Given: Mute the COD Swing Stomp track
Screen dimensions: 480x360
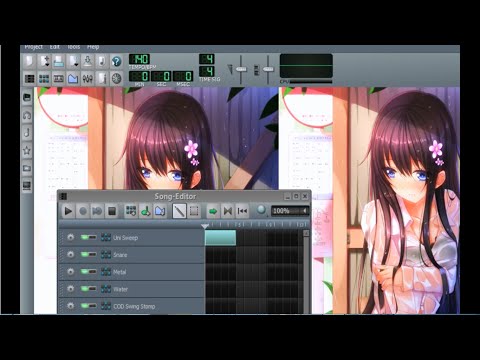Looking at the screenshot, I should click(x=85, y=306).
